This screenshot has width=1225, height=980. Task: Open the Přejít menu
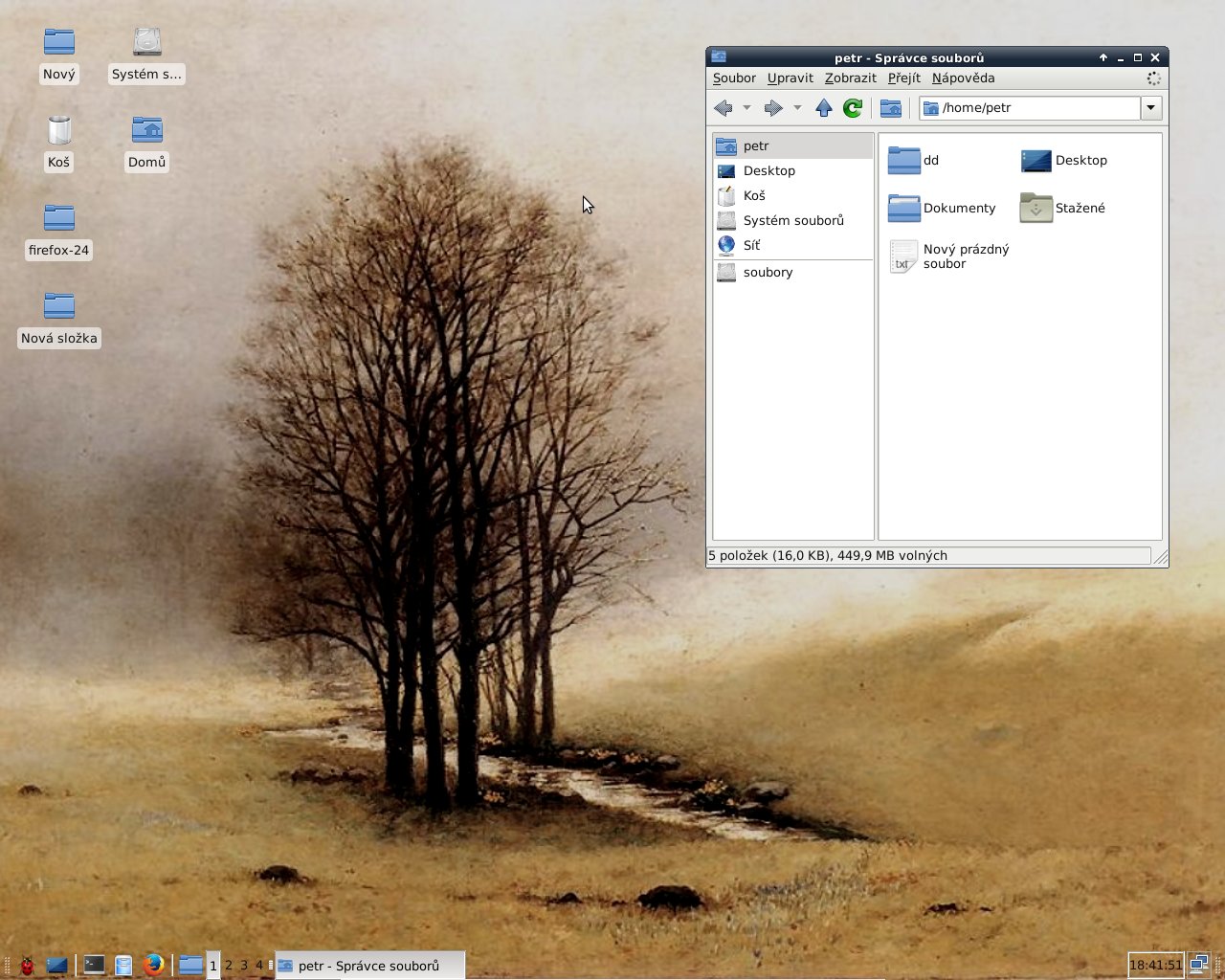coord(903,78)
